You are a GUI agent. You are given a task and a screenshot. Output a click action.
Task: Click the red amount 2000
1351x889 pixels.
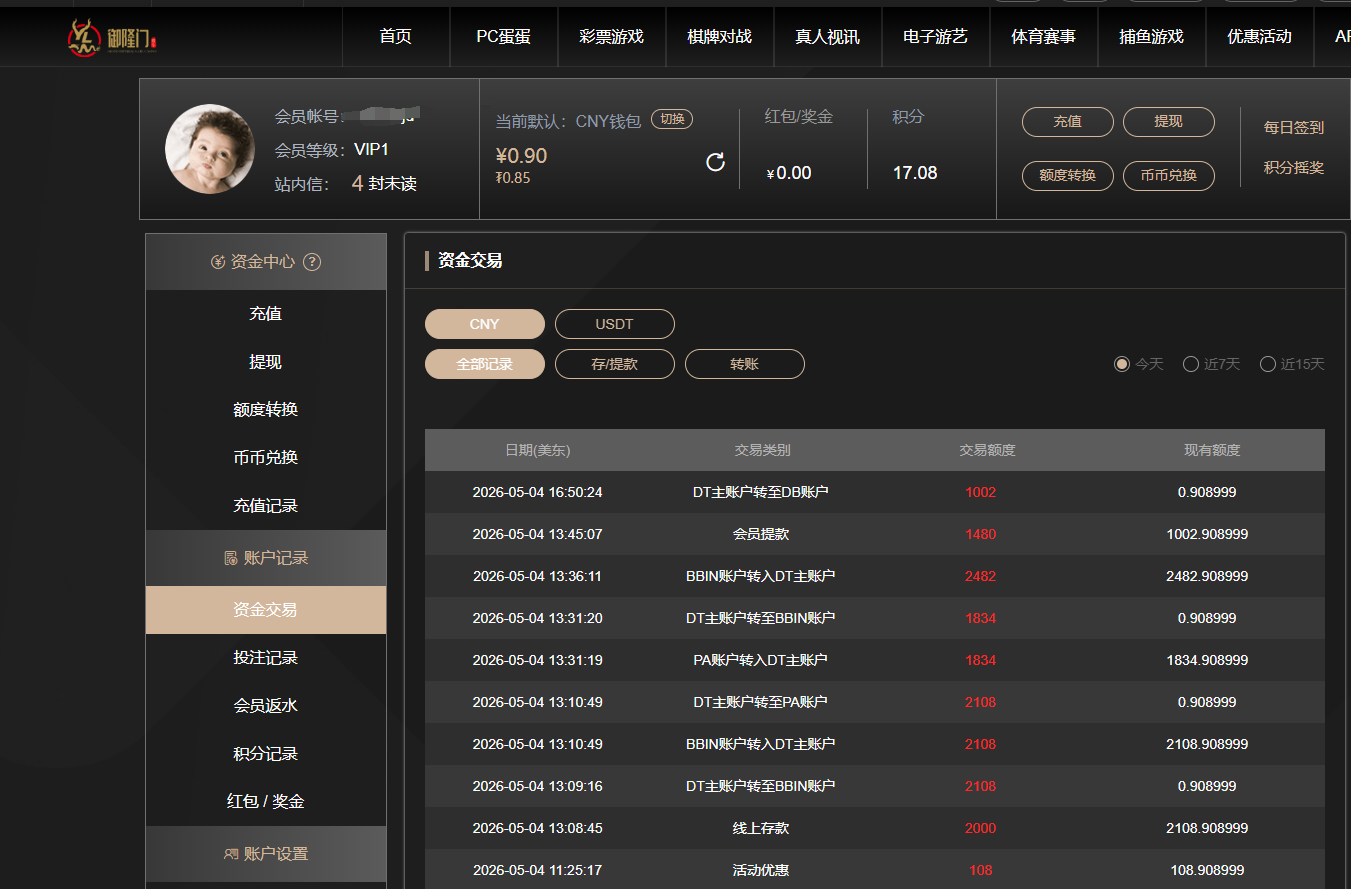point(981,828)
